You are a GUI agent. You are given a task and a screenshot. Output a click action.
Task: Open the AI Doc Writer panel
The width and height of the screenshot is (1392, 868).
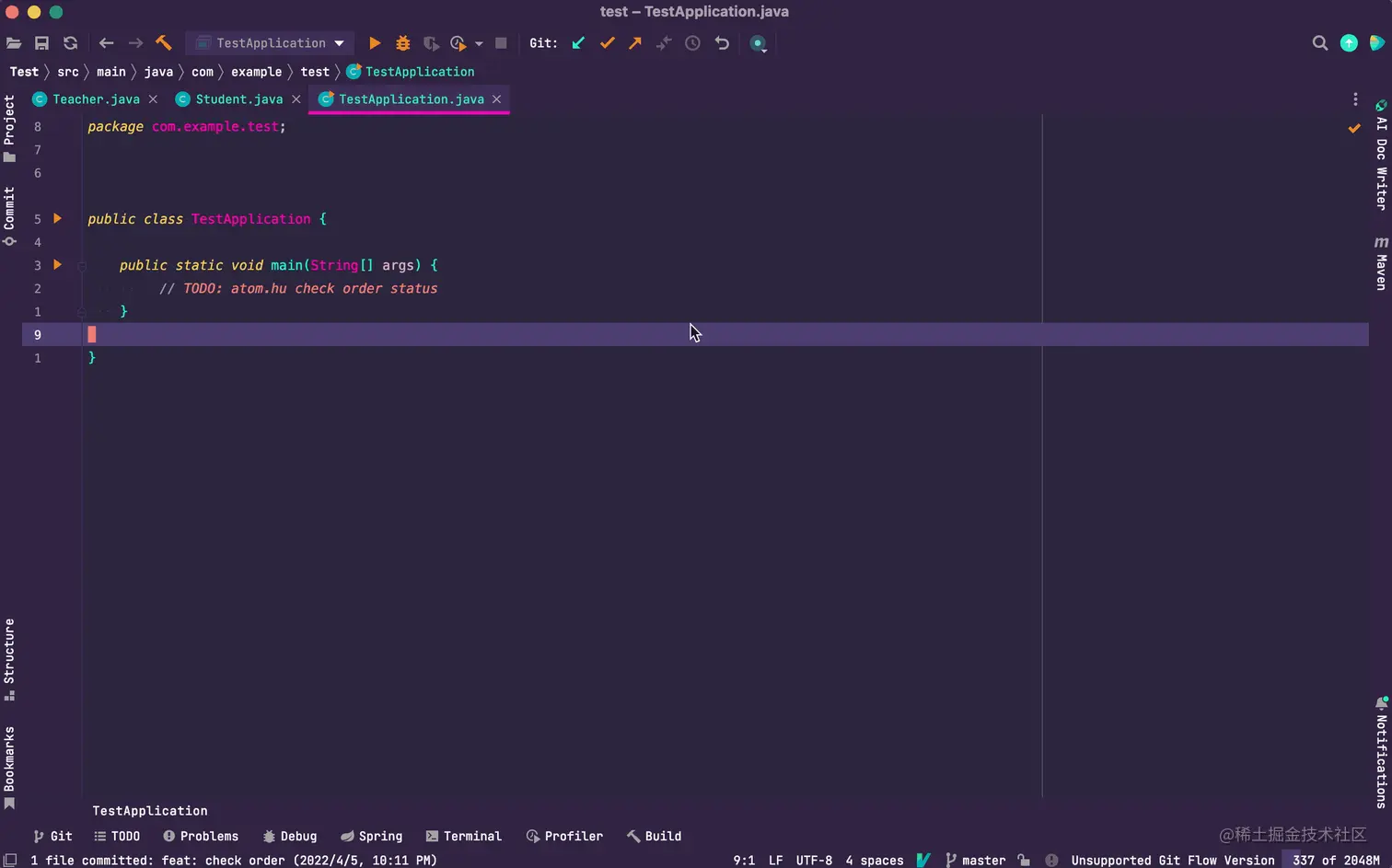coord(1381,155)
